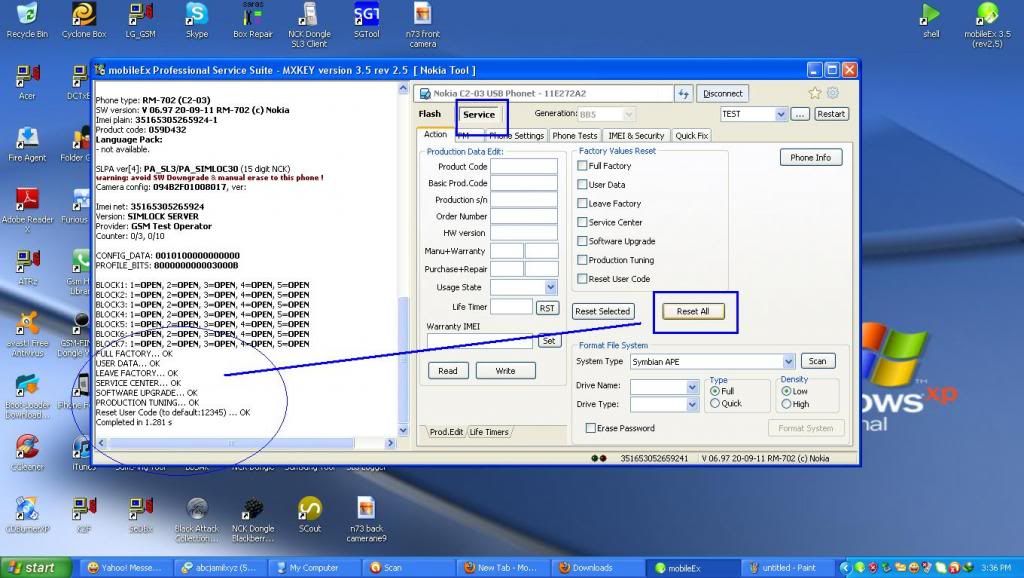This screenshot has width=1024, height=578.
Task: Open NCK Dongle SL3 Client icon
Action: [309, 24]
